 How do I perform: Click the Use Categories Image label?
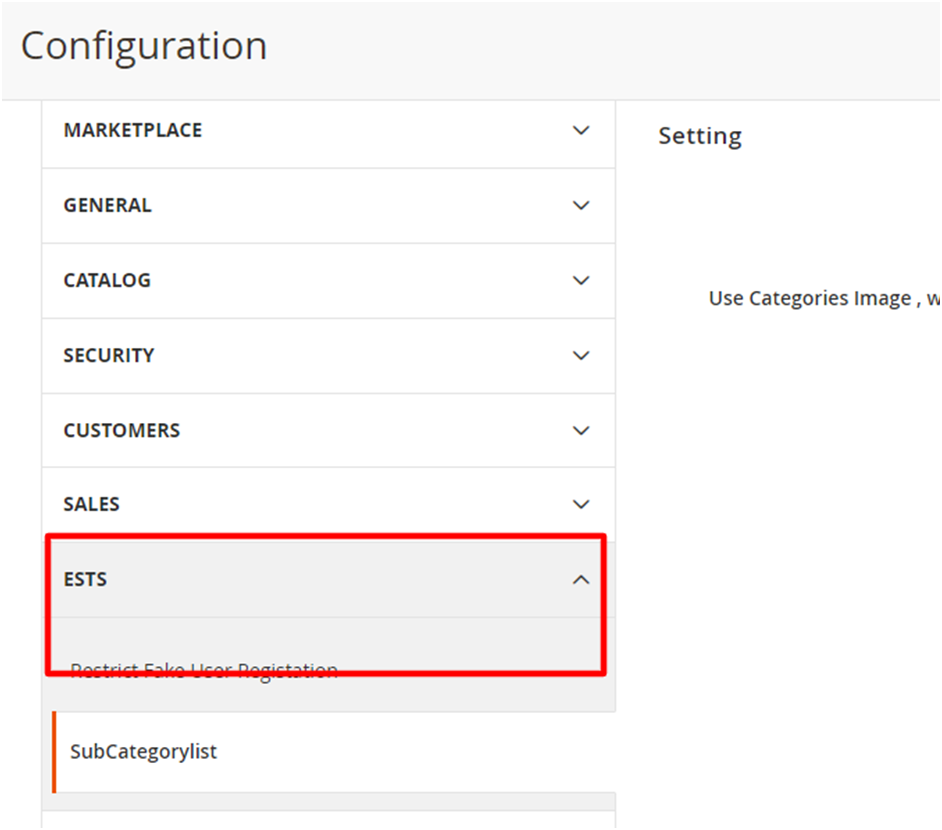point(809,298)
